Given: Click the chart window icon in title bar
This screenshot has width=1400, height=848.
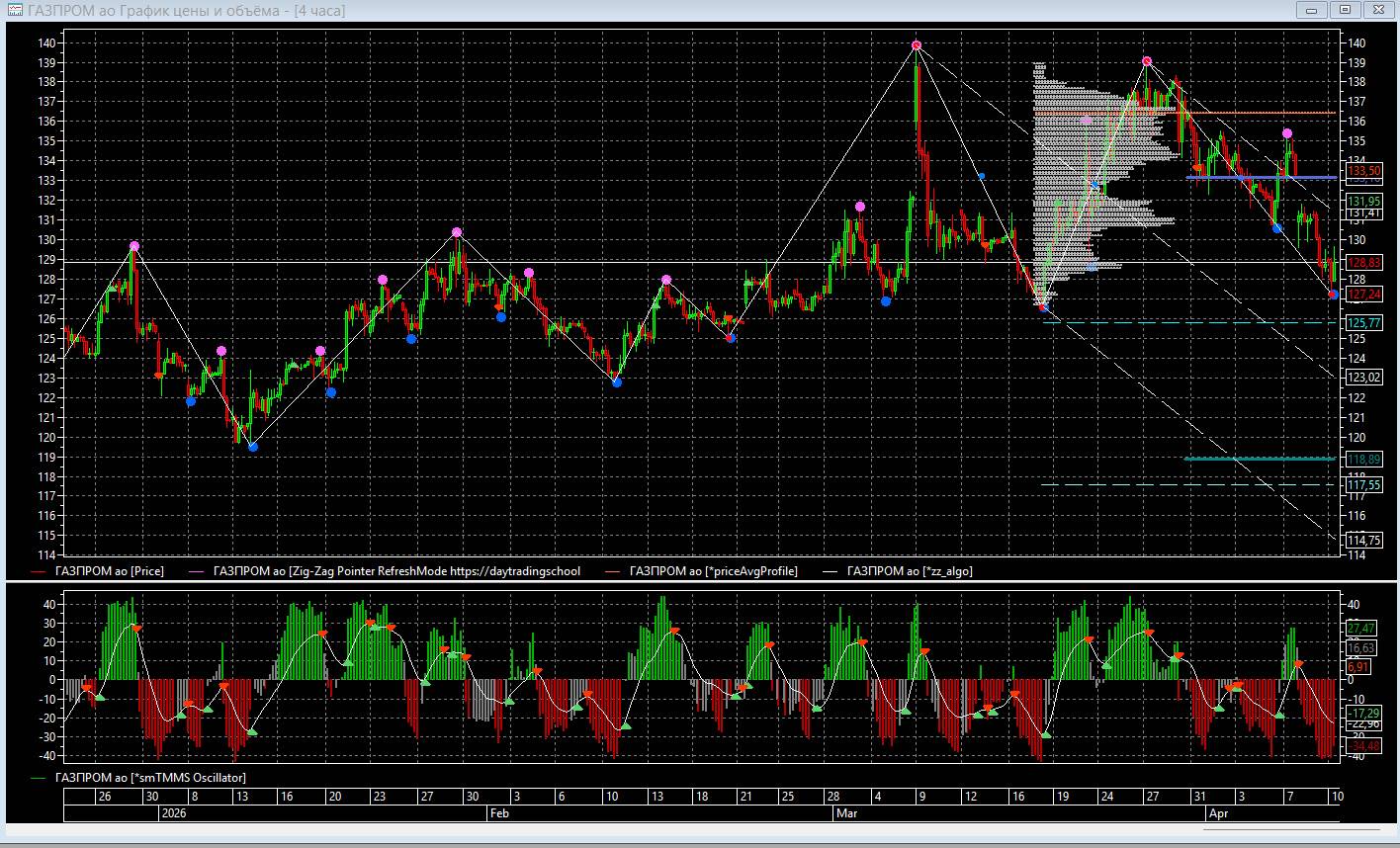Looking at the screenshot, I should (x=14, y=10).
